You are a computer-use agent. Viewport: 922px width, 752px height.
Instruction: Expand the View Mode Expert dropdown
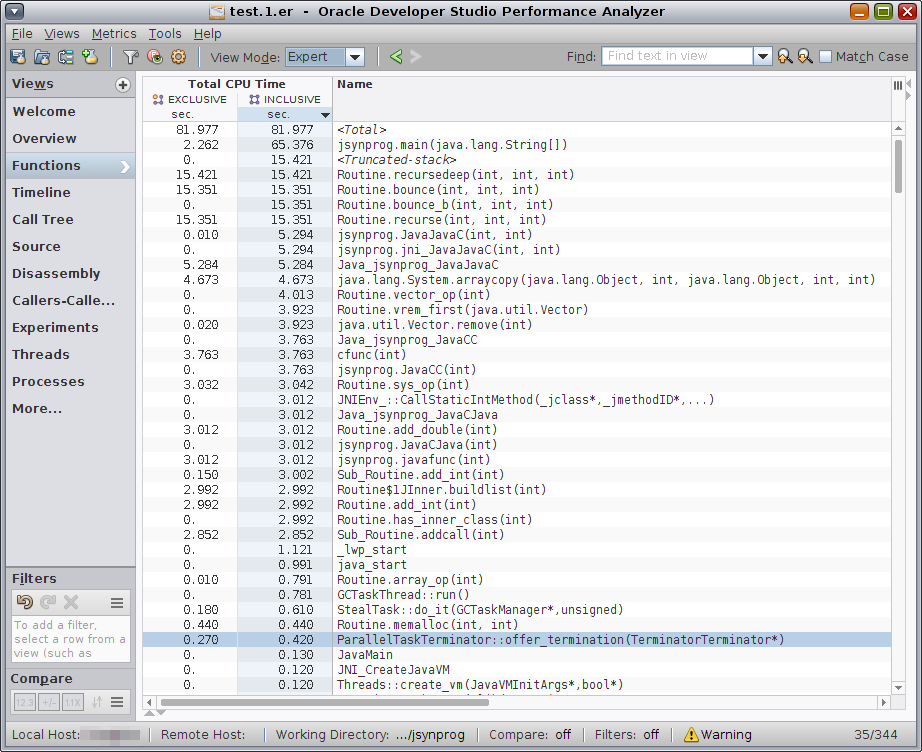355,57
